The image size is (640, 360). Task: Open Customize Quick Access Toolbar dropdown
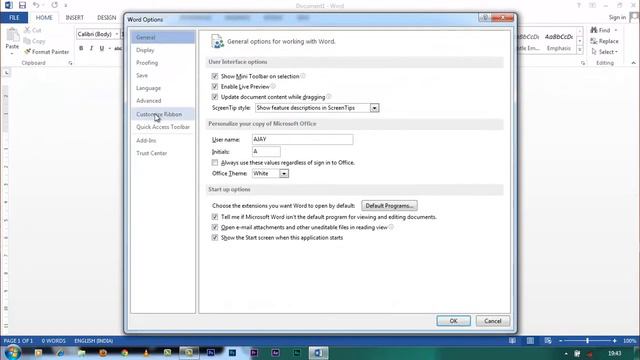(x=66, y=6)
